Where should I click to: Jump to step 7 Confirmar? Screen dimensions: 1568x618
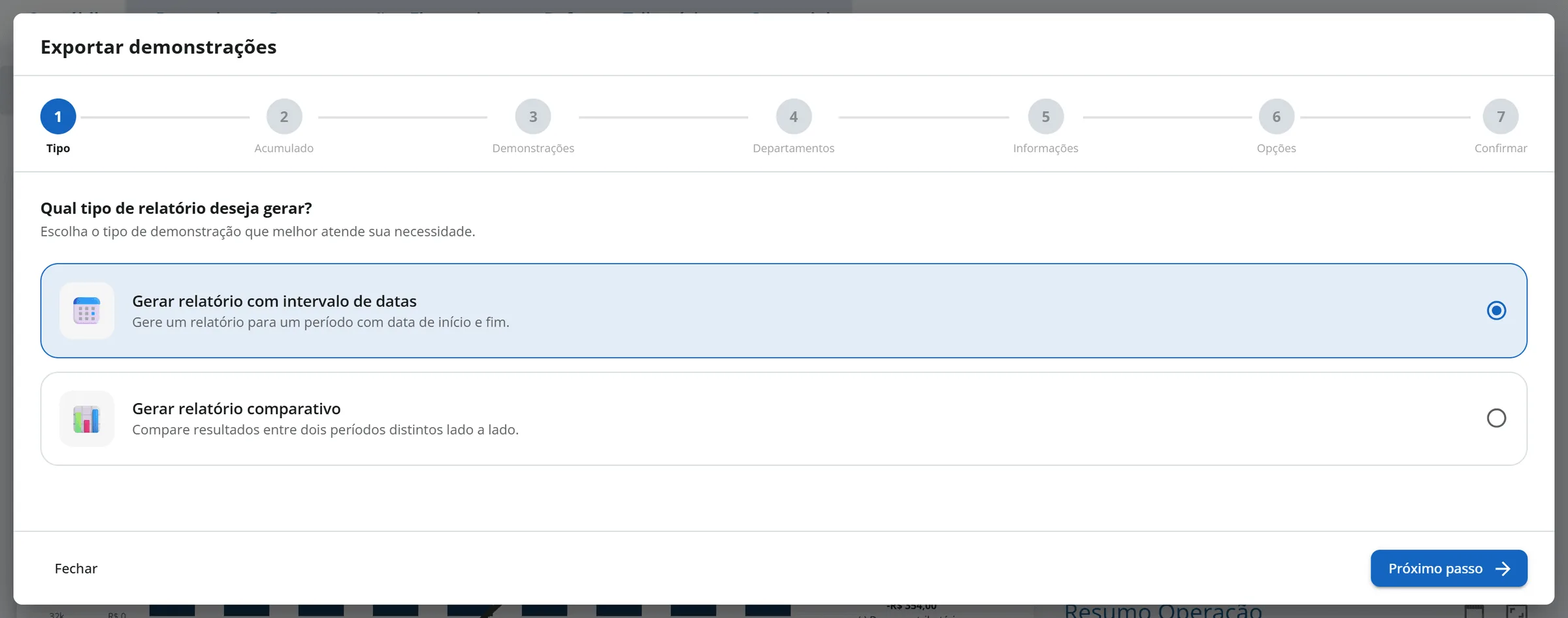tap(1501, 117)
